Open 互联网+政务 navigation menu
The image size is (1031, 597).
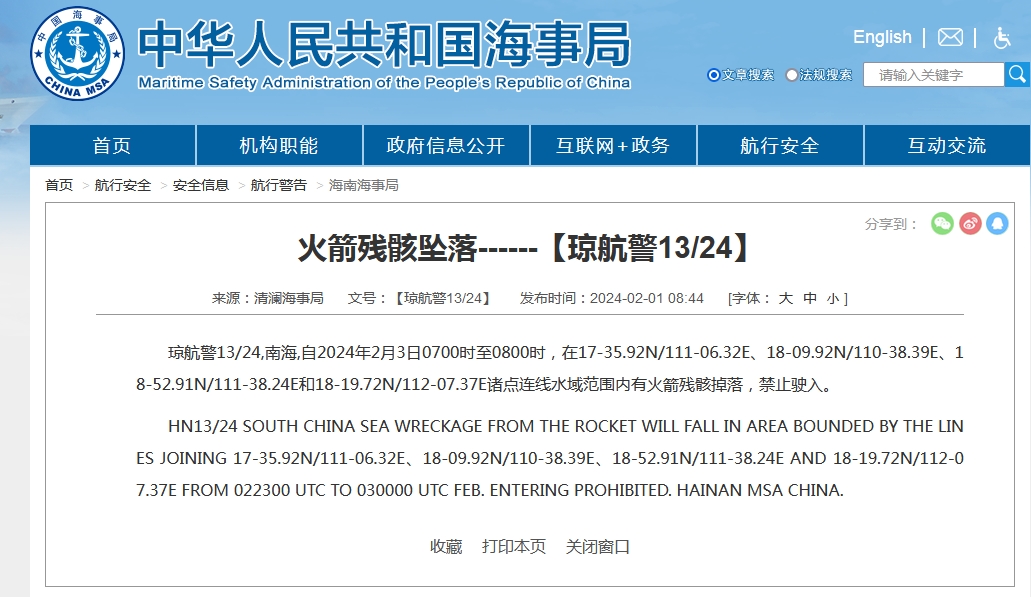pyautogui.click(x=613, y=145)
